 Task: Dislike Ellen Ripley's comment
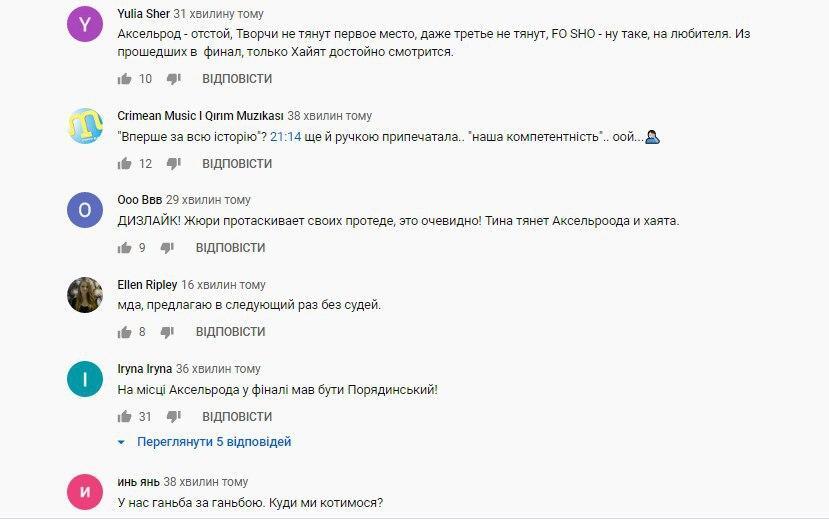click(166, 332)
